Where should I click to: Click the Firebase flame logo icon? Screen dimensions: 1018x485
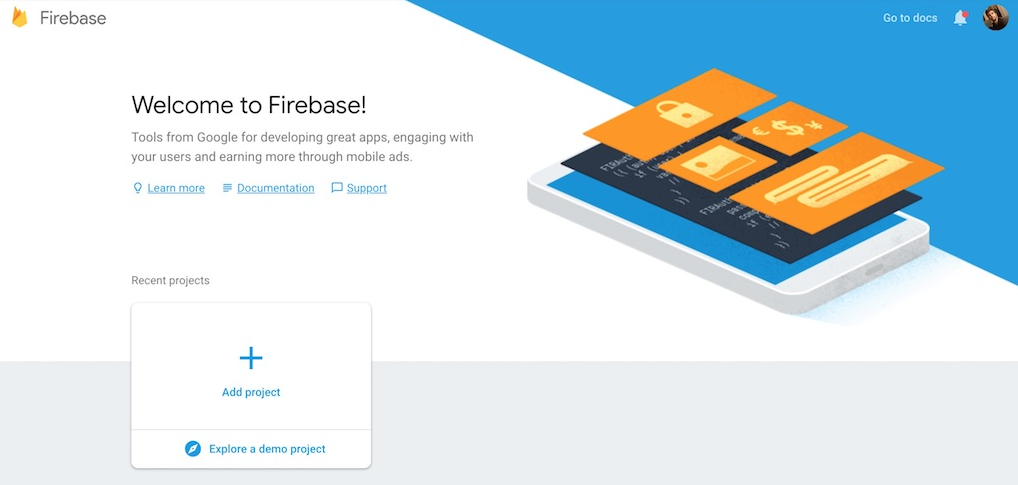19,18
